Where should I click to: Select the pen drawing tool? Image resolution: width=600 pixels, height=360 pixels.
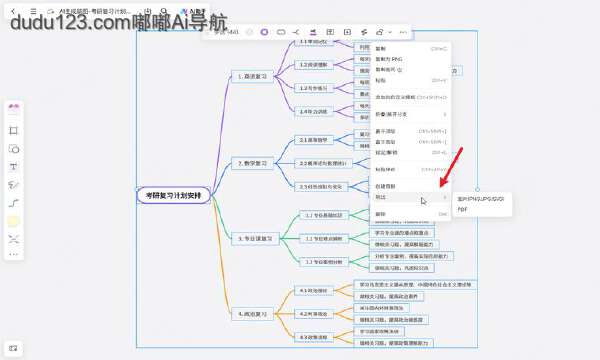click(x=13, y=185)
